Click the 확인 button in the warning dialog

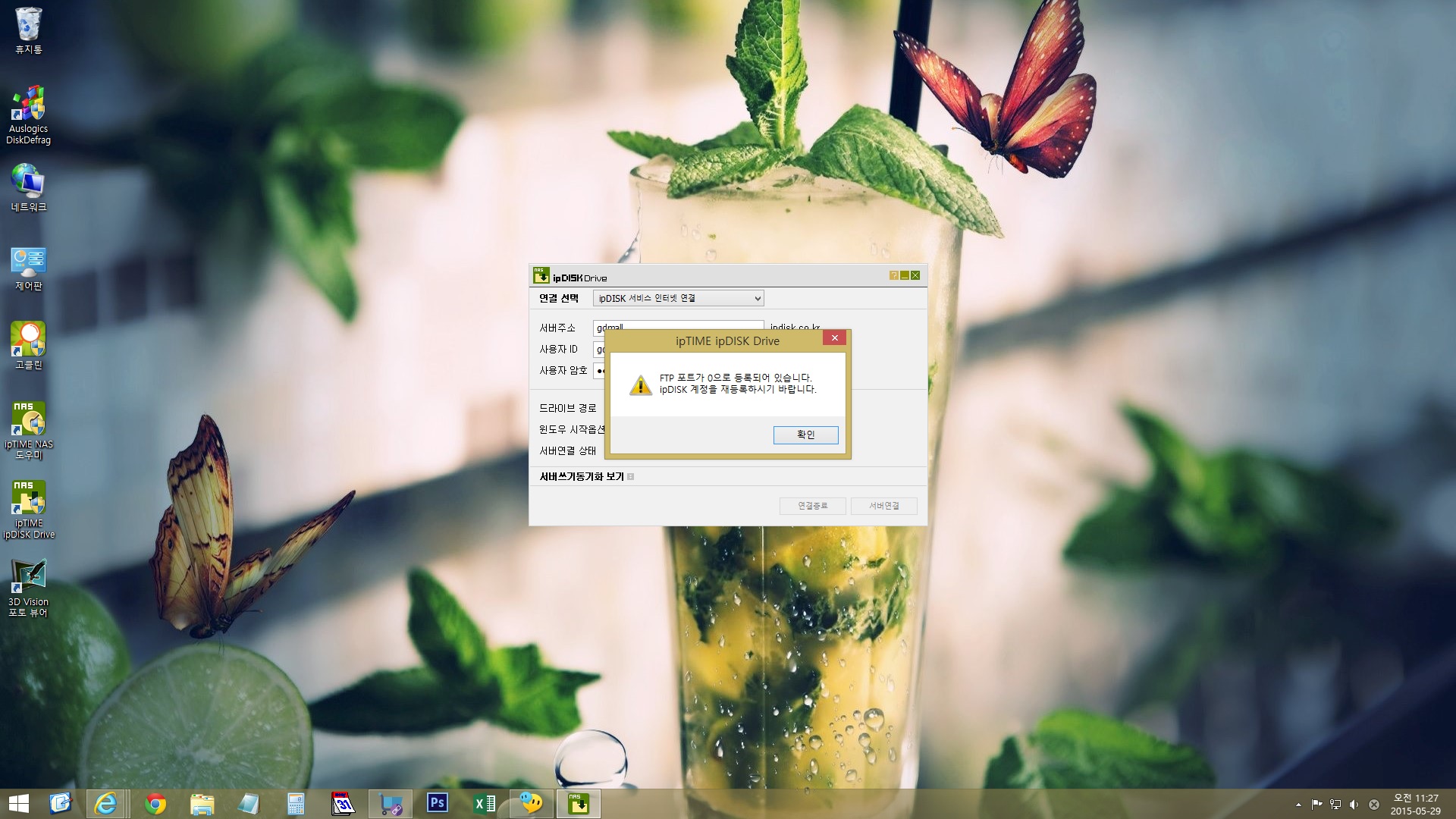pyautogui.click(x=805, y=435)
